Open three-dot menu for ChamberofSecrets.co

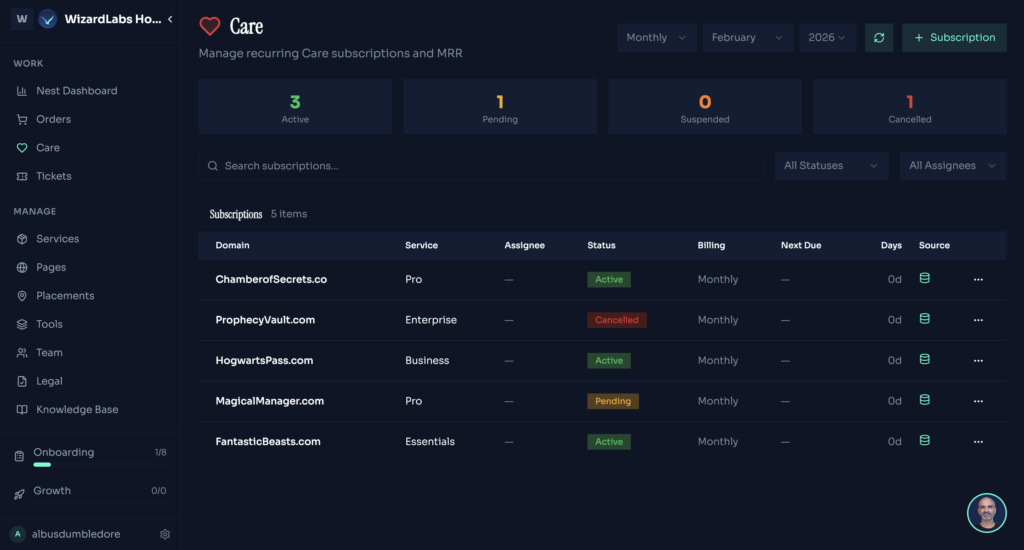978,280
